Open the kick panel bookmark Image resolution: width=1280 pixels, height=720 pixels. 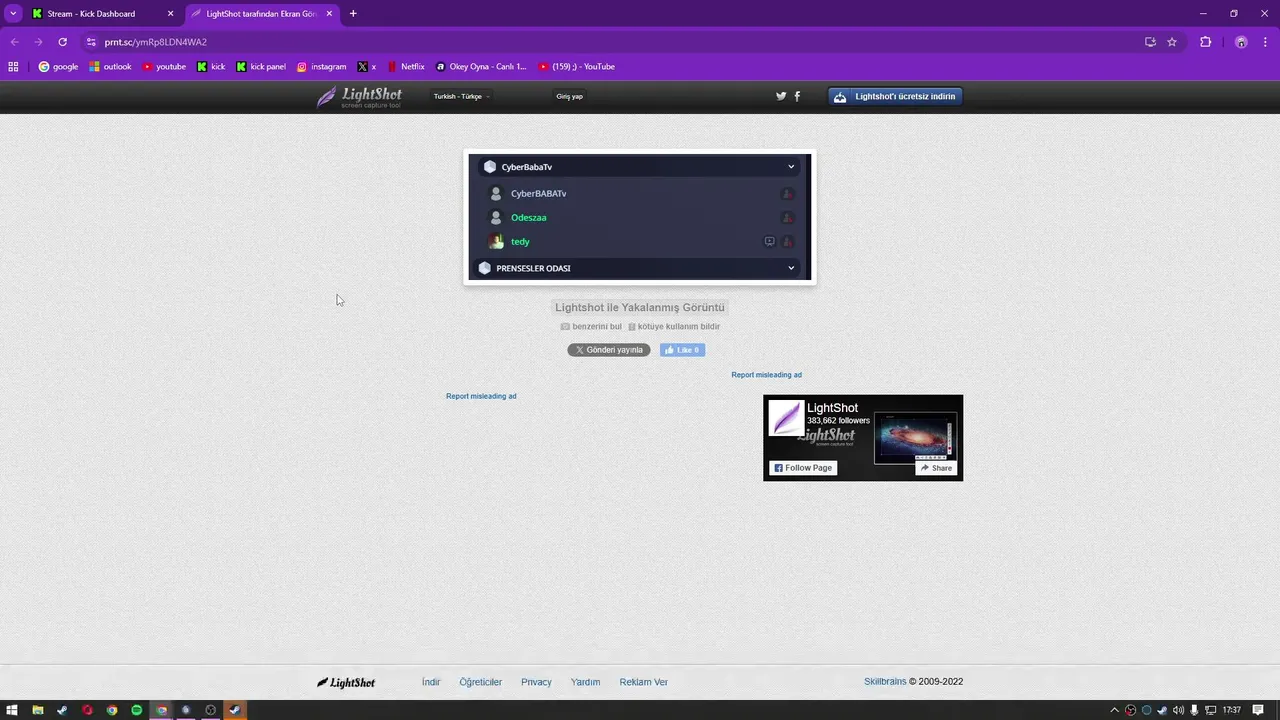pos(261,67)
